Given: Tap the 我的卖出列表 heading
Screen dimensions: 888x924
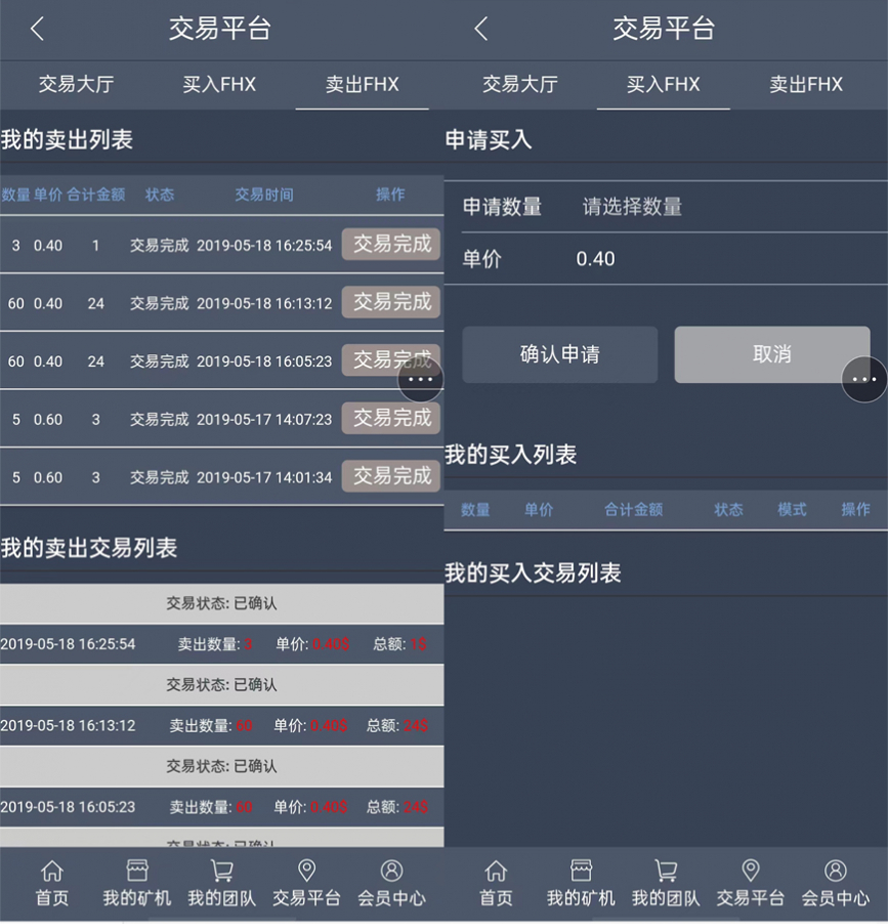Looking at the screenshot, I should click(x=67, y=140).
